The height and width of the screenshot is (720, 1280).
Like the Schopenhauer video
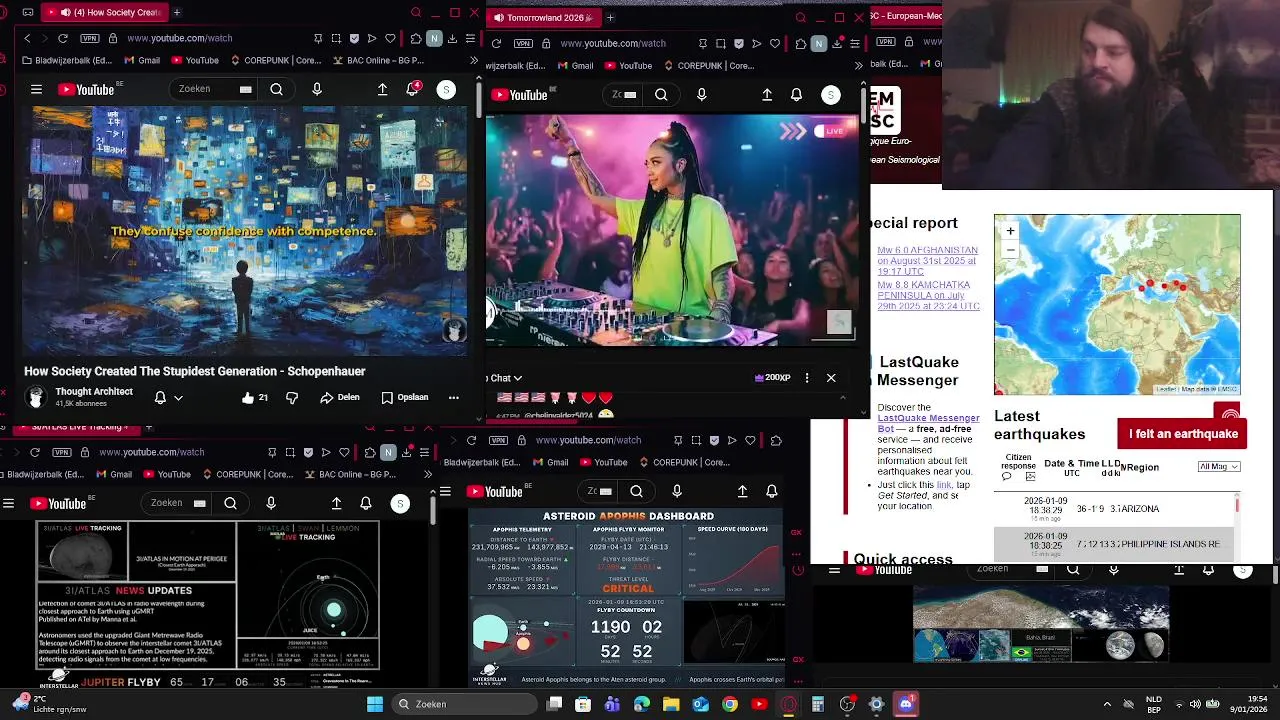[x=254, y=397]
